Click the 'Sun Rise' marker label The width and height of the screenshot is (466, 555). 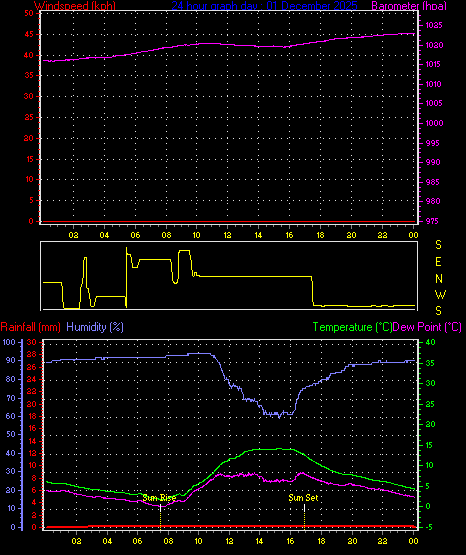159,498
